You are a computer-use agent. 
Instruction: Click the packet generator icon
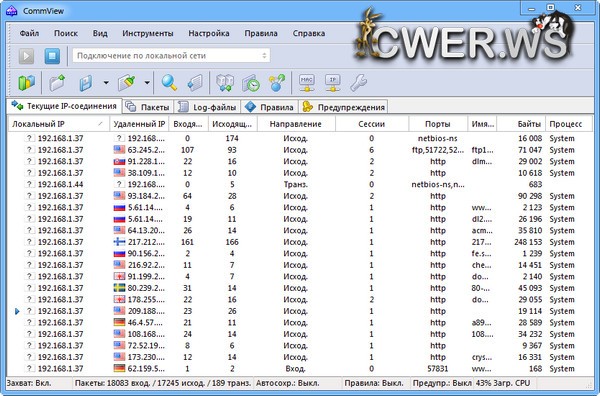(x=196, y=82)
